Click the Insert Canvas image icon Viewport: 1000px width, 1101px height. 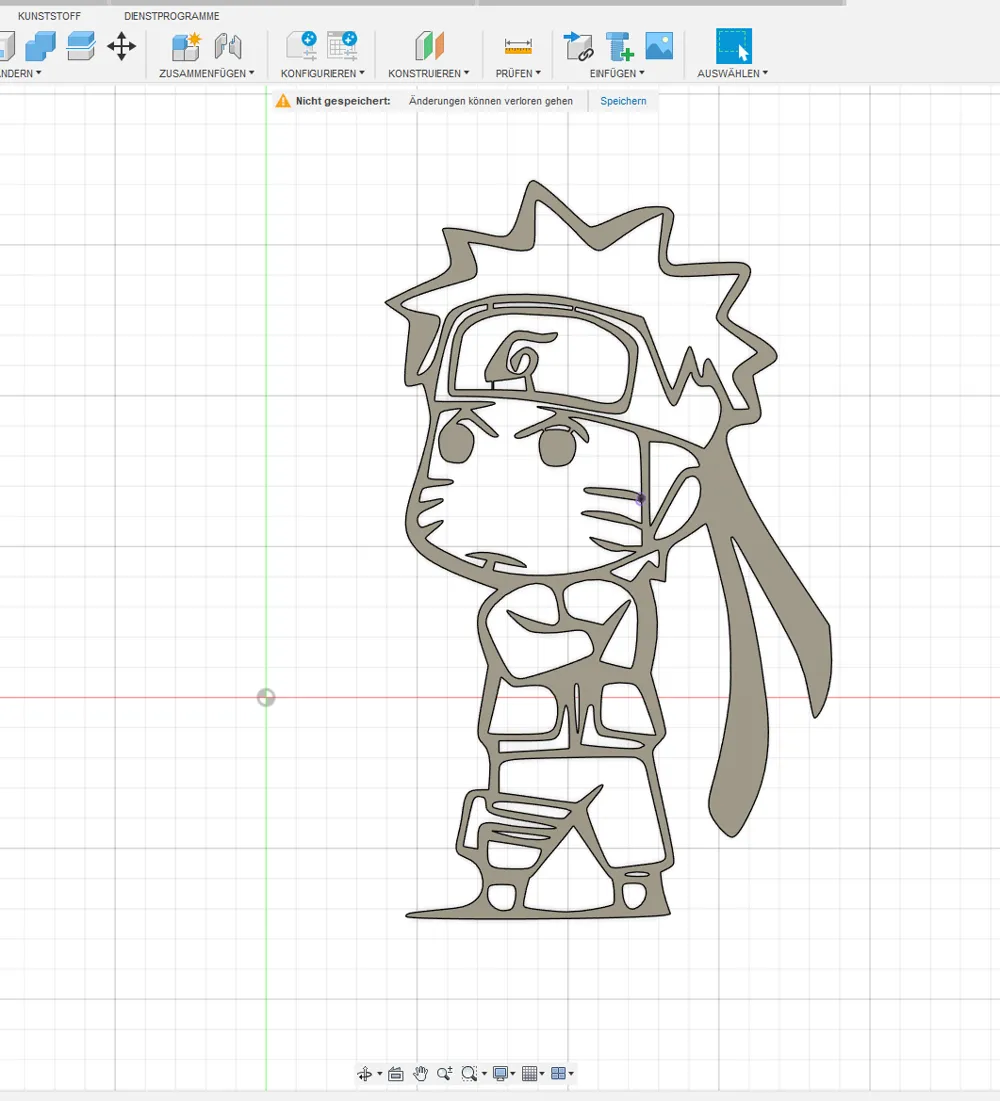pyautogui.click(x=659, y=46)
